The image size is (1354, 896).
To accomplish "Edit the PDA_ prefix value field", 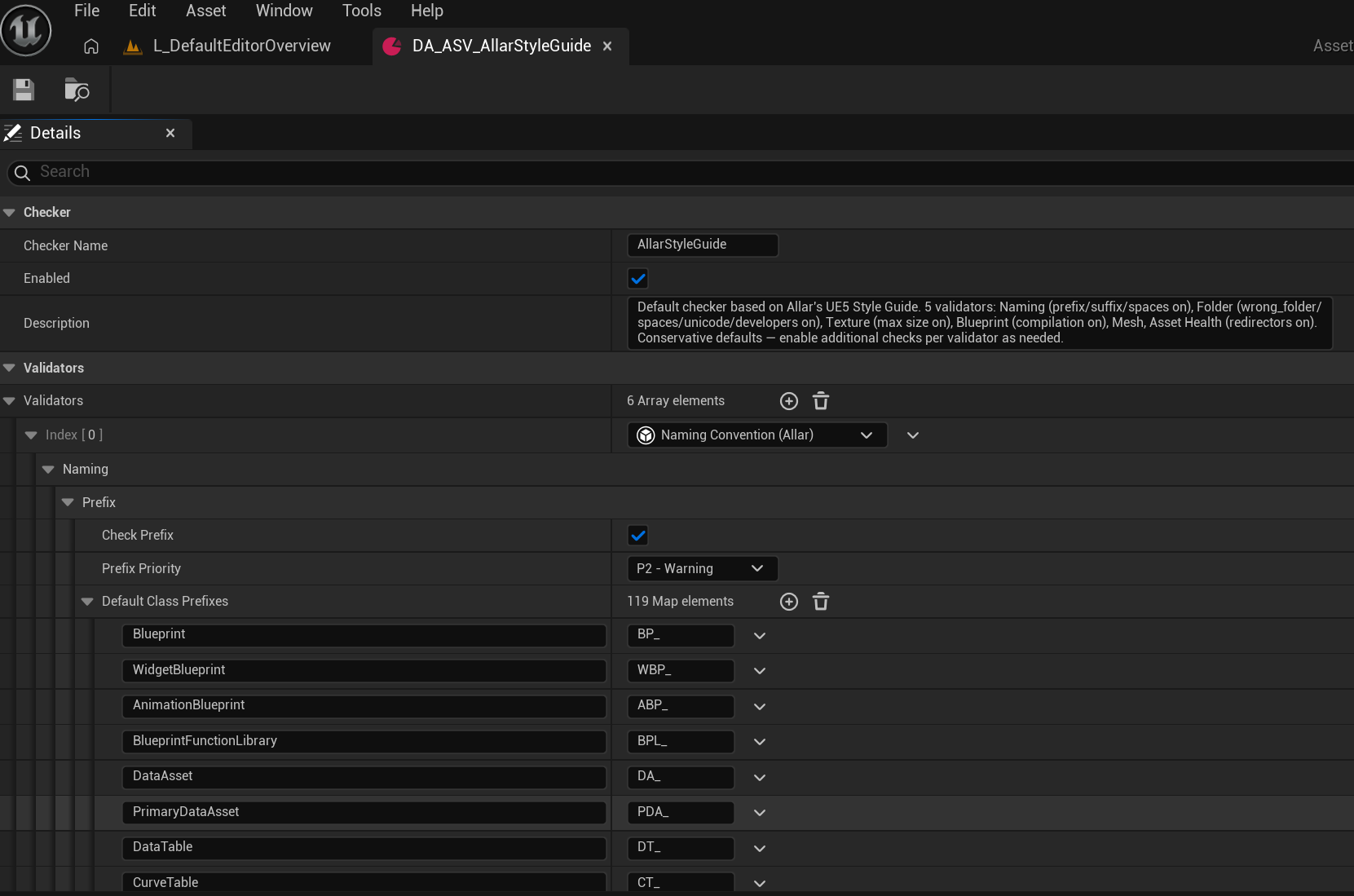I will tap(681, 812).
